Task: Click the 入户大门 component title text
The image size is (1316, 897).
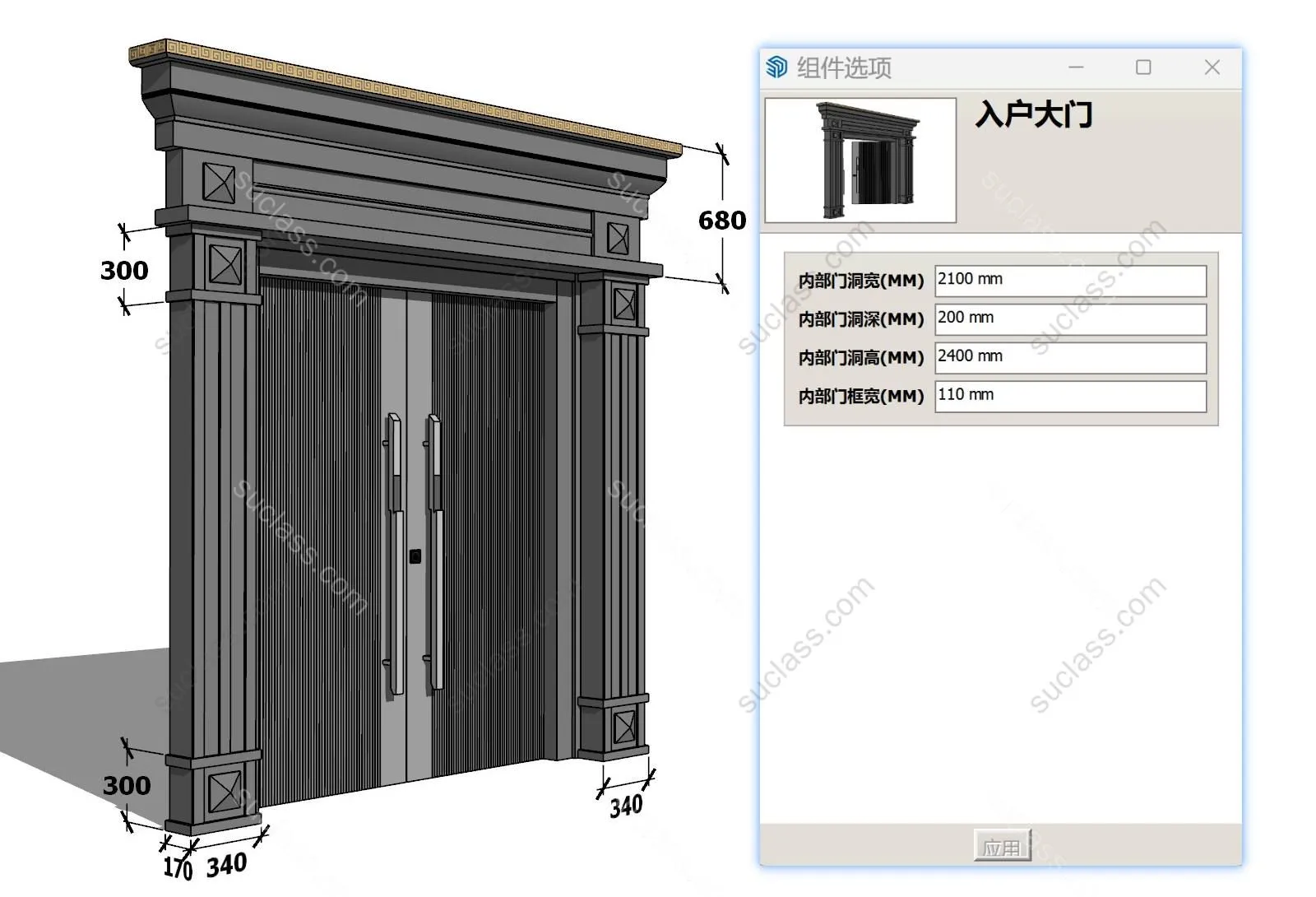Action: coord(1034,114)
